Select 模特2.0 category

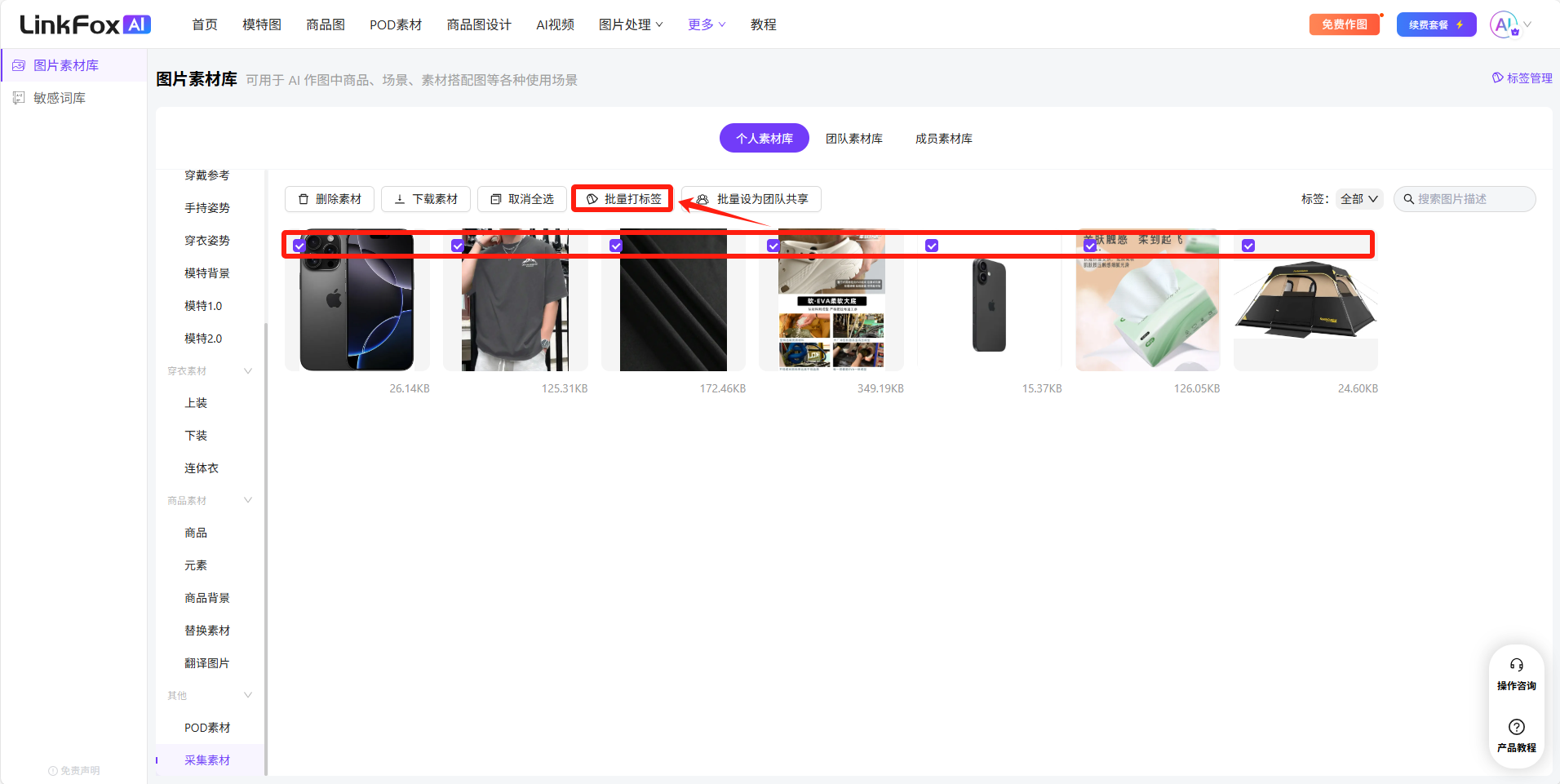coord(203,339)
